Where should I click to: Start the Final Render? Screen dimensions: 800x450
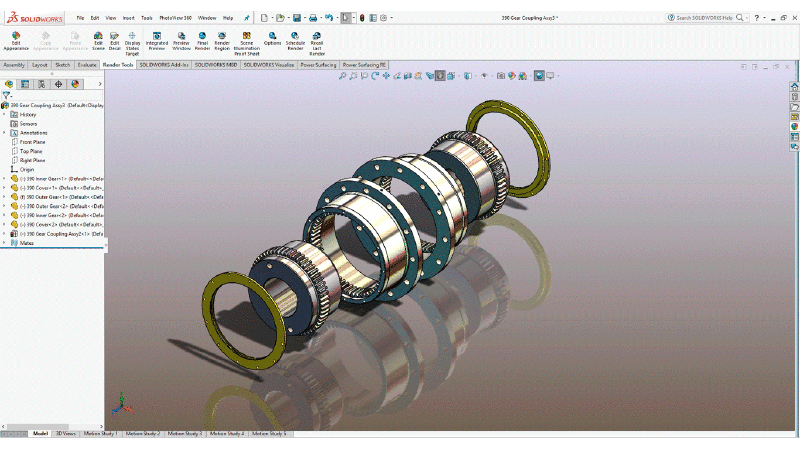202,41
